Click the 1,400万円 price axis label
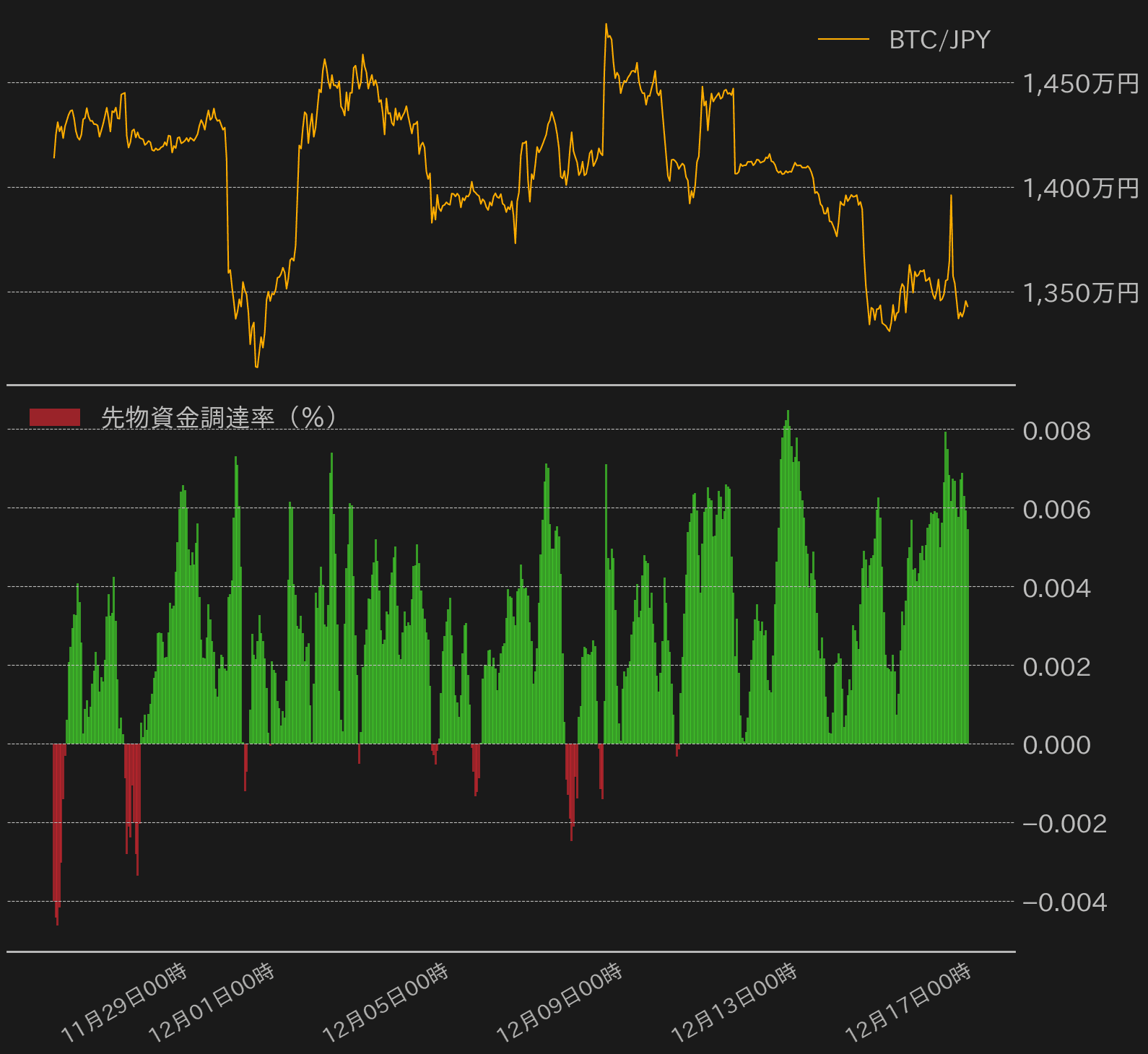The image size is (1148, 1054). tap(1081, 188)
